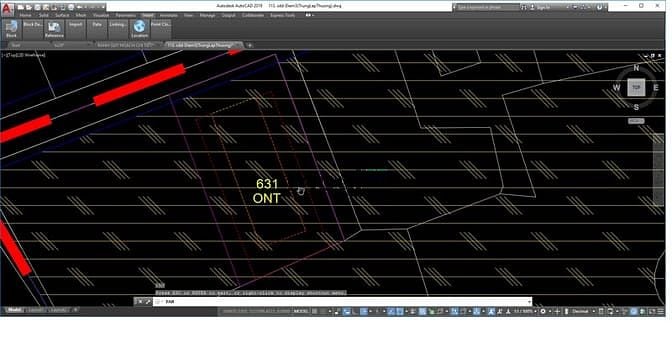Open the Annotate ribbon tab

coord(168,15)
